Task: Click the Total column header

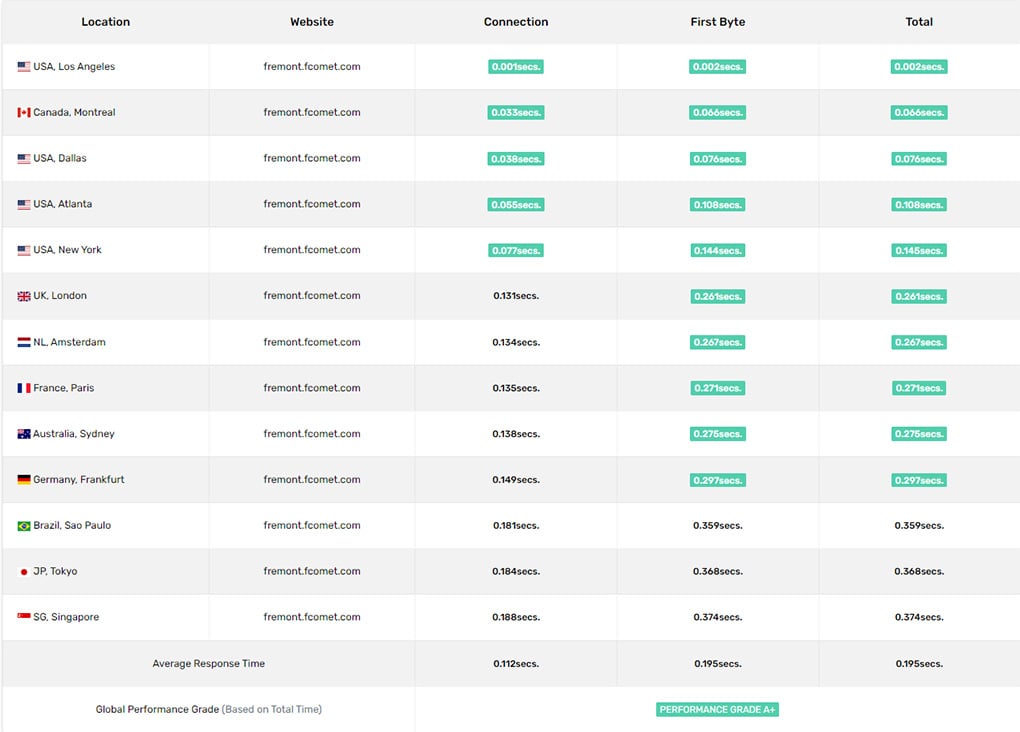Action: click(919, 22)
